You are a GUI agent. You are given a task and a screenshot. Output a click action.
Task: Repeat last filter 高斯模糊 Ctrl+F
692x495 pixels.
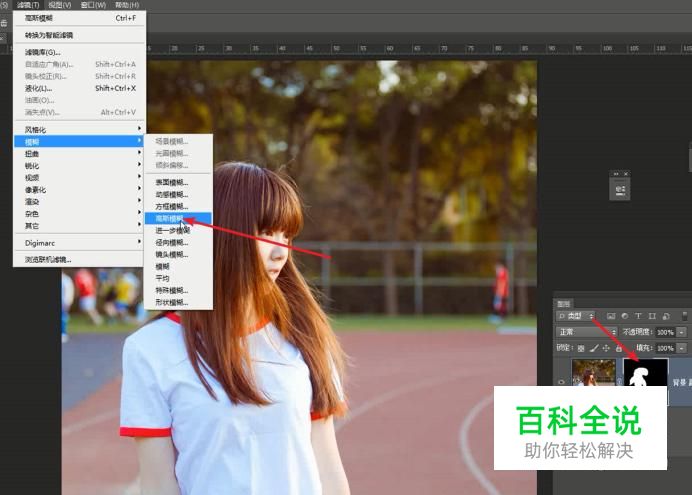coord(79,18)
